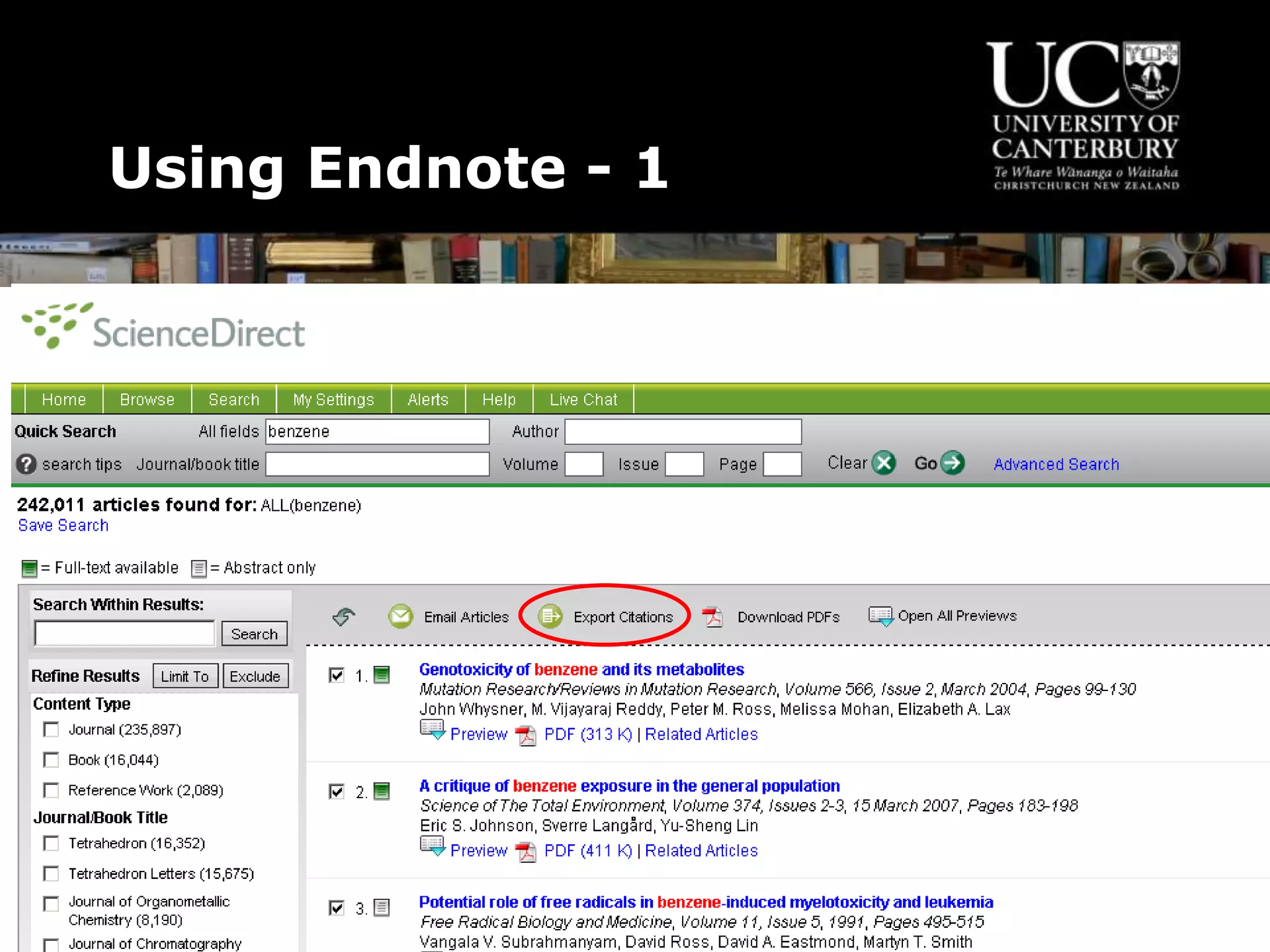
Task: Click the Preview icon for Genotoxicity of benzene article
Action: point(432,730)
